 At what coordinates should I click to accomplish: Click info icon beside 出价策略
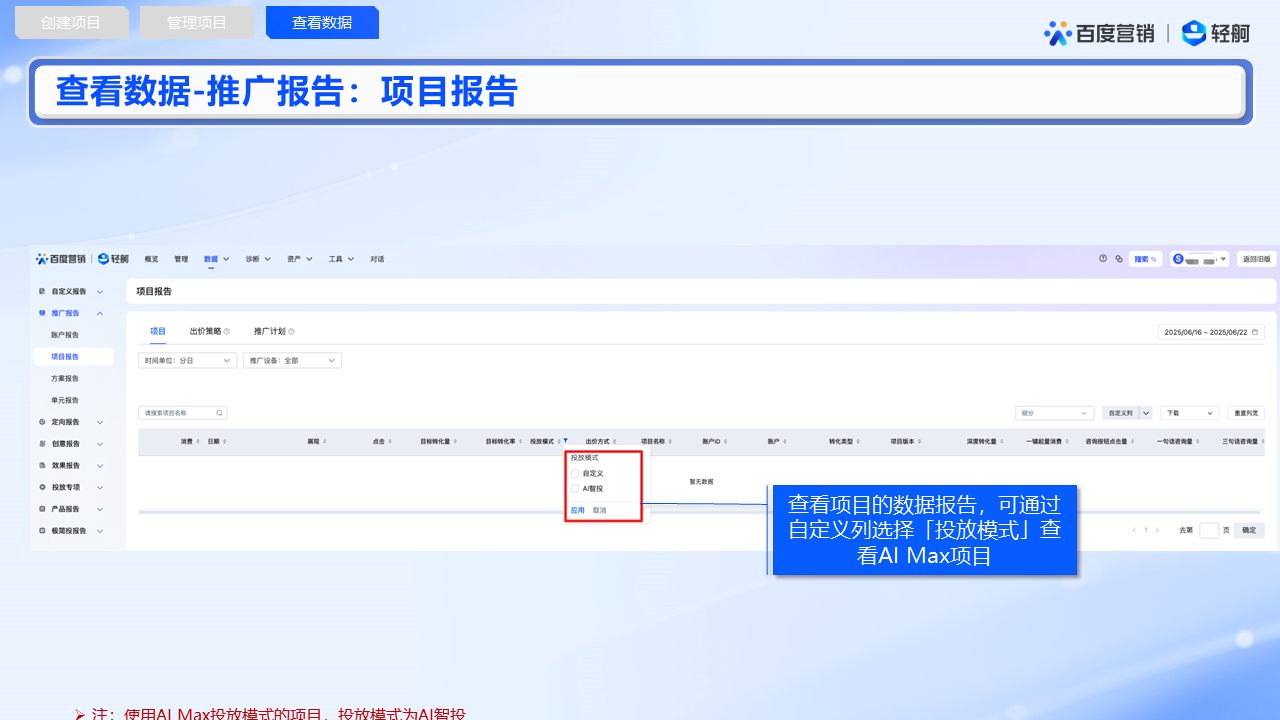coord(227,331)
